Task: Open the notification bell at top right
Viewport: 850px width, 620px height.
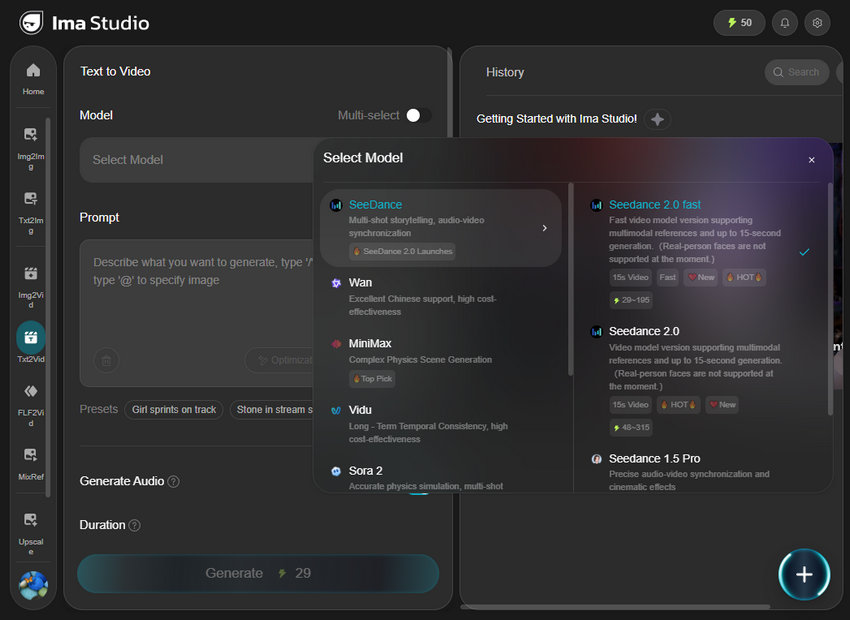Action: [x=784, y=22]
